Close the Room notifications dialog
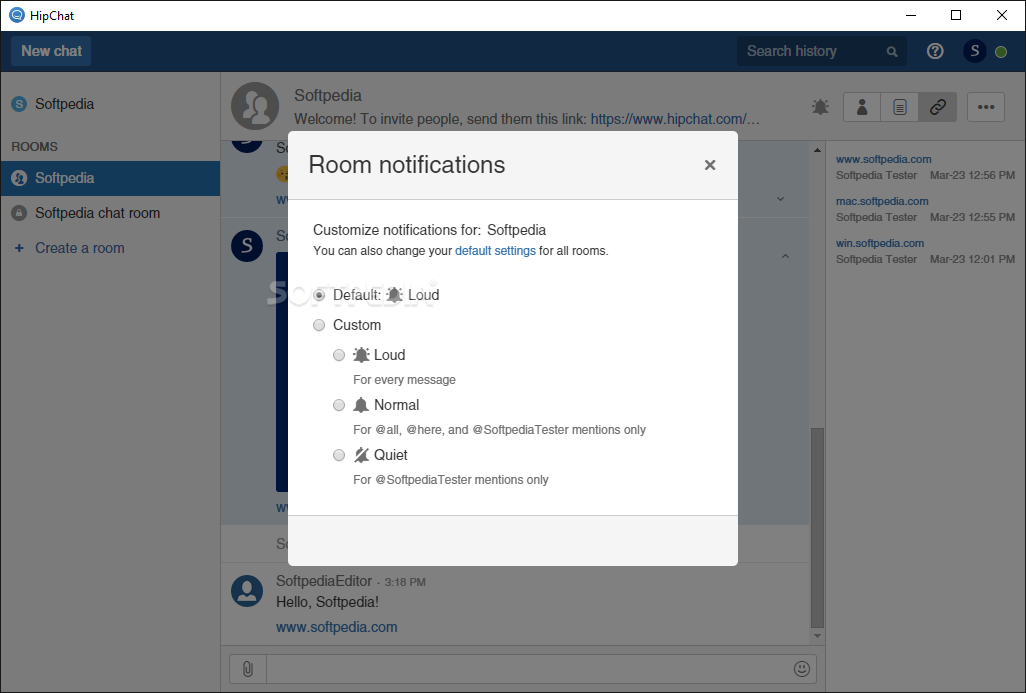Screen dimensions: 1026x693 710,165
